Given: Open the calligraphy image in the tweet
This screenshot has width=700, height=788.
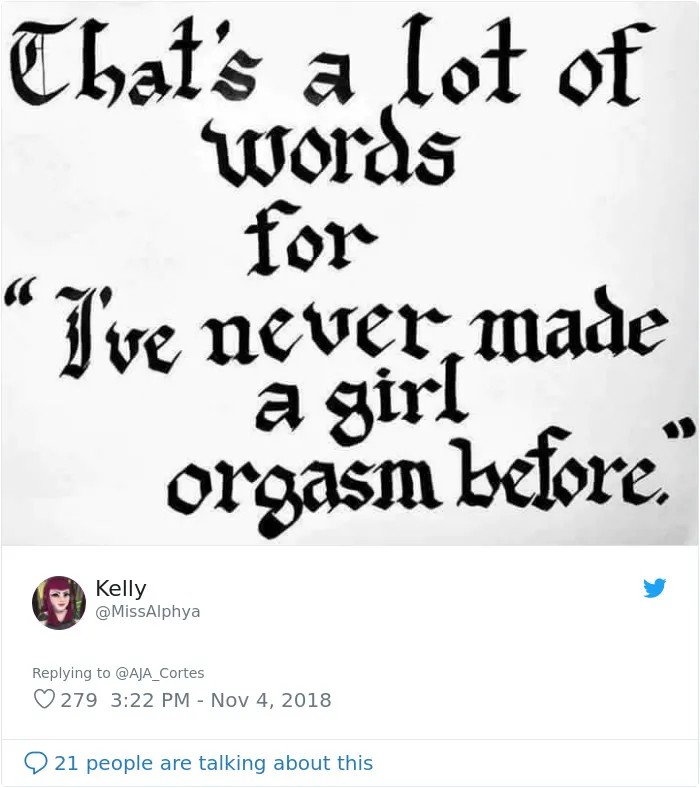Looking at the screenshot, I should (x=350, y=273).
